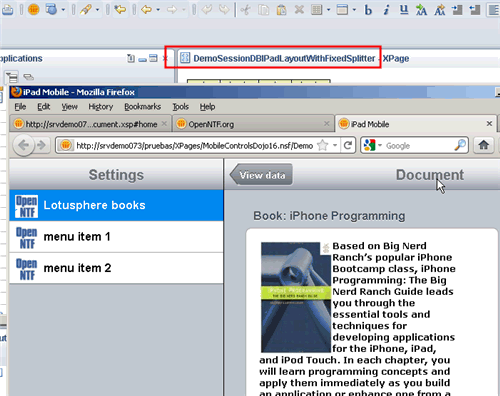This screenshot has height=396, width=500.
Task: Open the Firefox File menu
Action: point(20,107)
